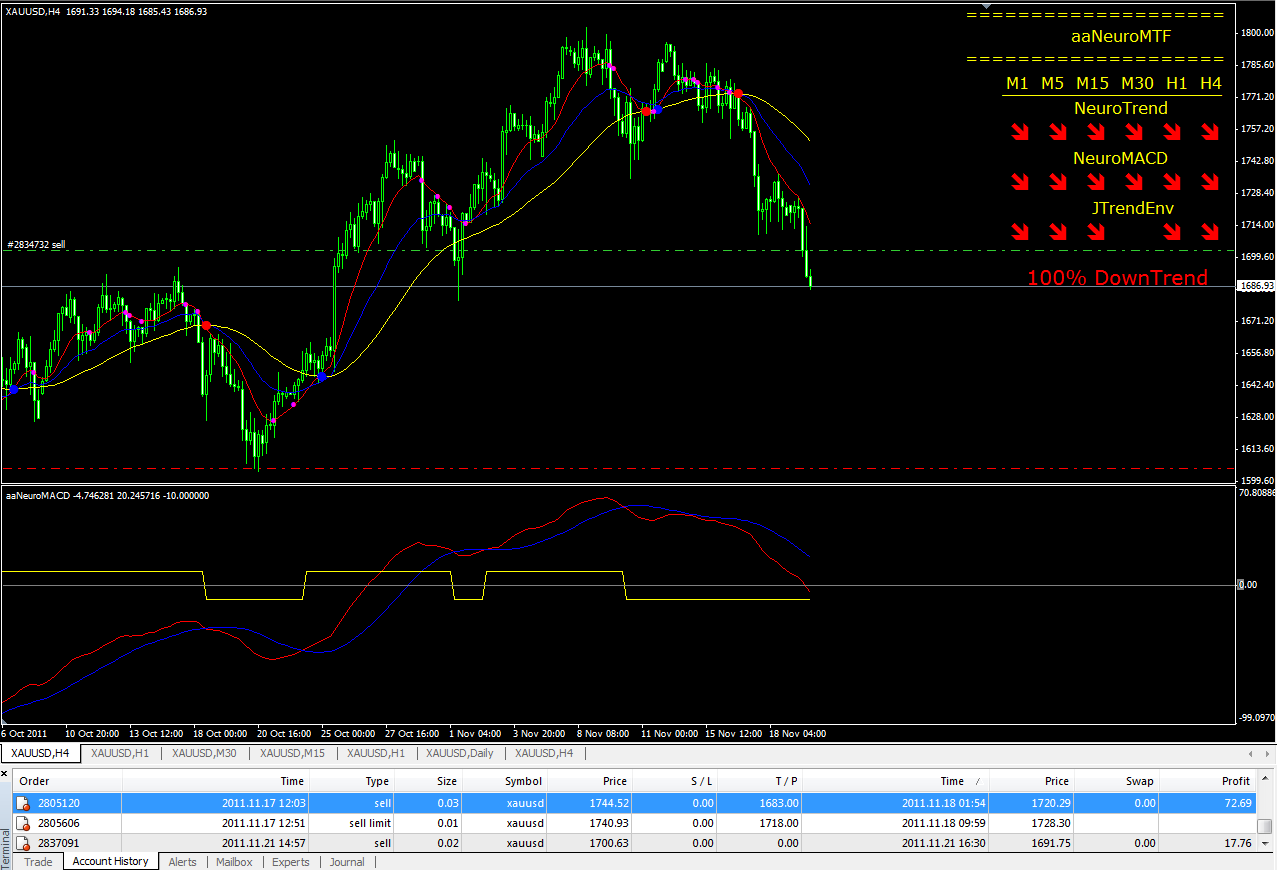Open the Trade tab in Terminal
The image size is (1277, 870).
[38, 861]
